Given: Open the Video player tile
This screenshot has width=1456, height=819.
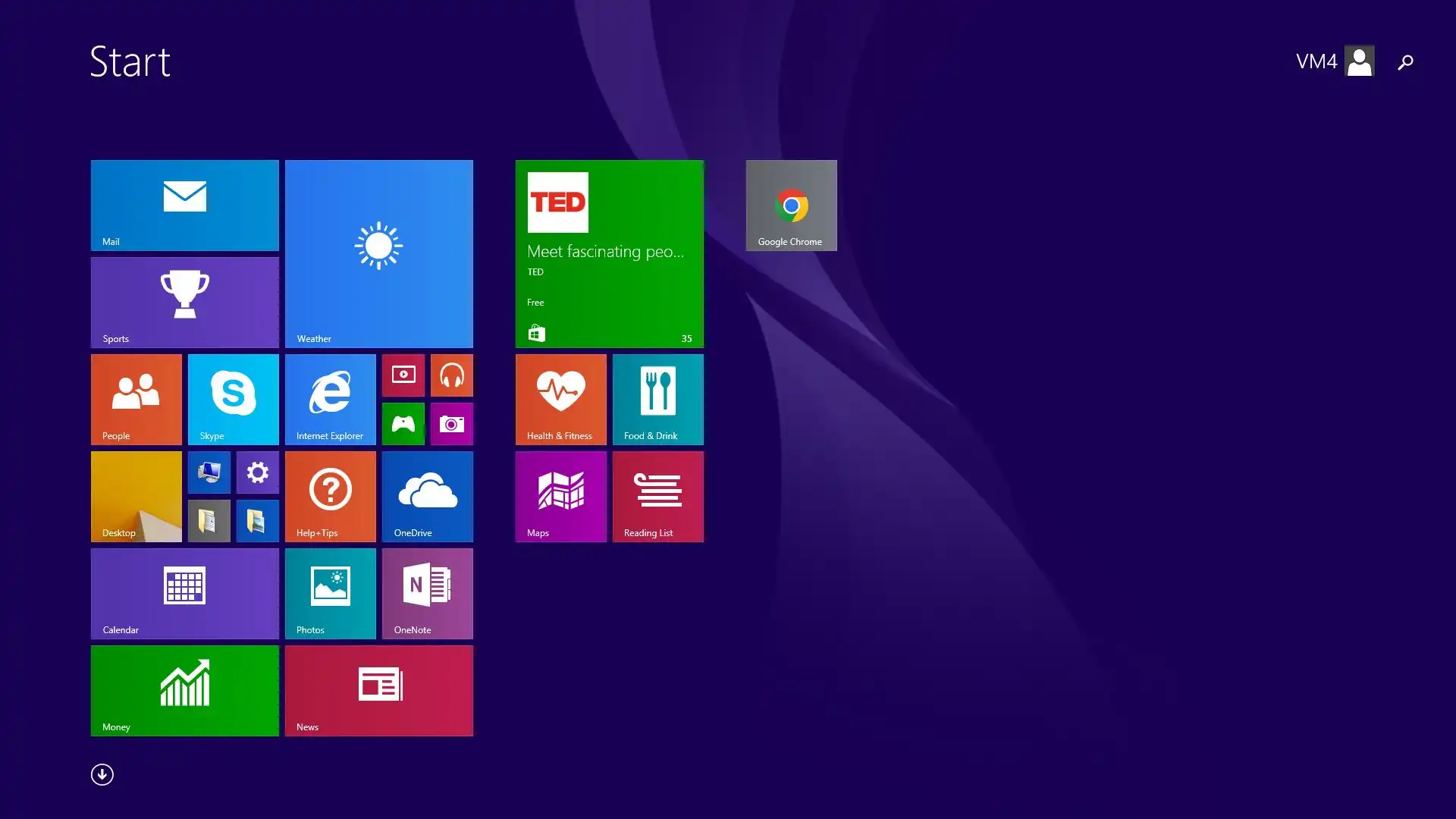Looking at the screenshot, I should [403, 375].
